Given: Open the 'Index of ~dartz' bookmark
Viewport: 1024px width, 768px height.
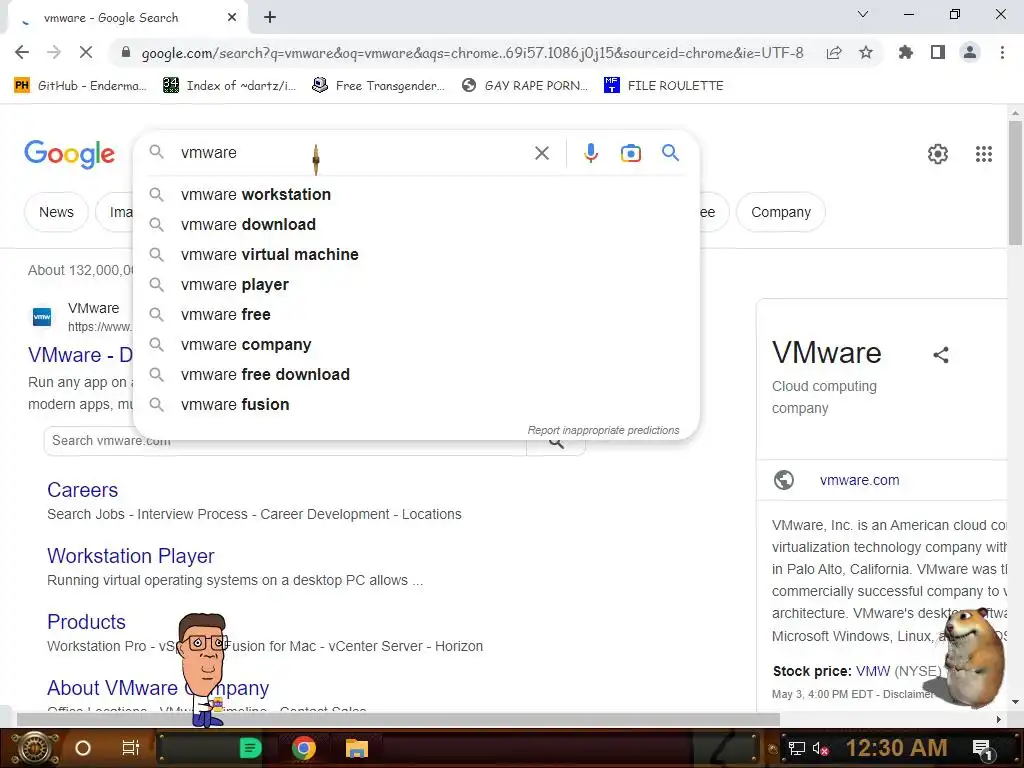Looking at the screenshot, I should 230,86.
